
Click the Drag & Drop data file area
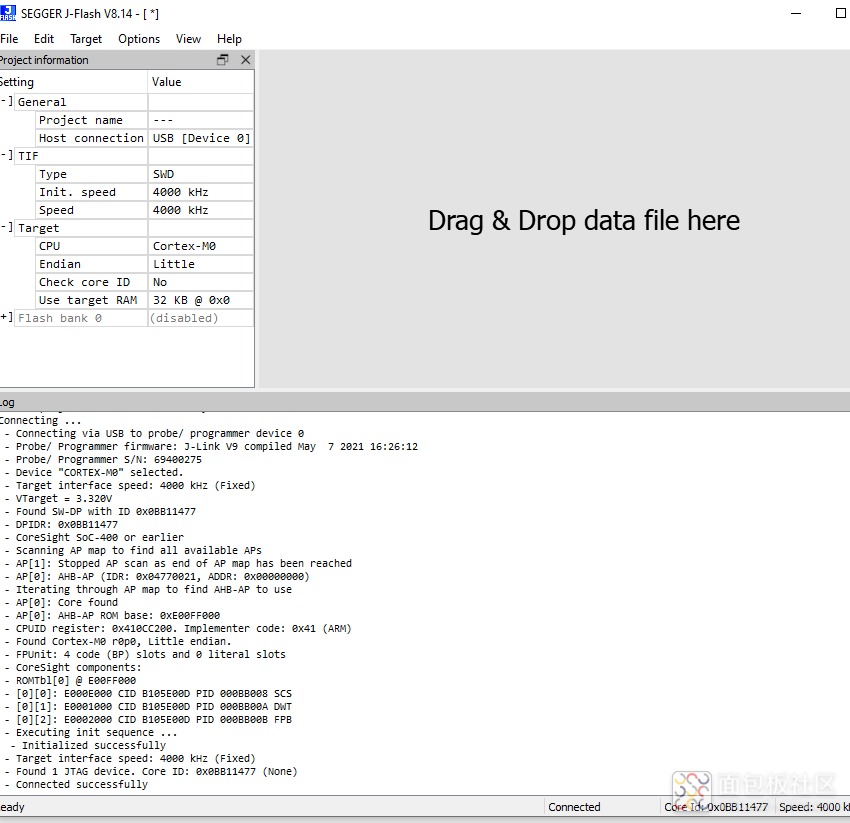click(x=584, y=220)
